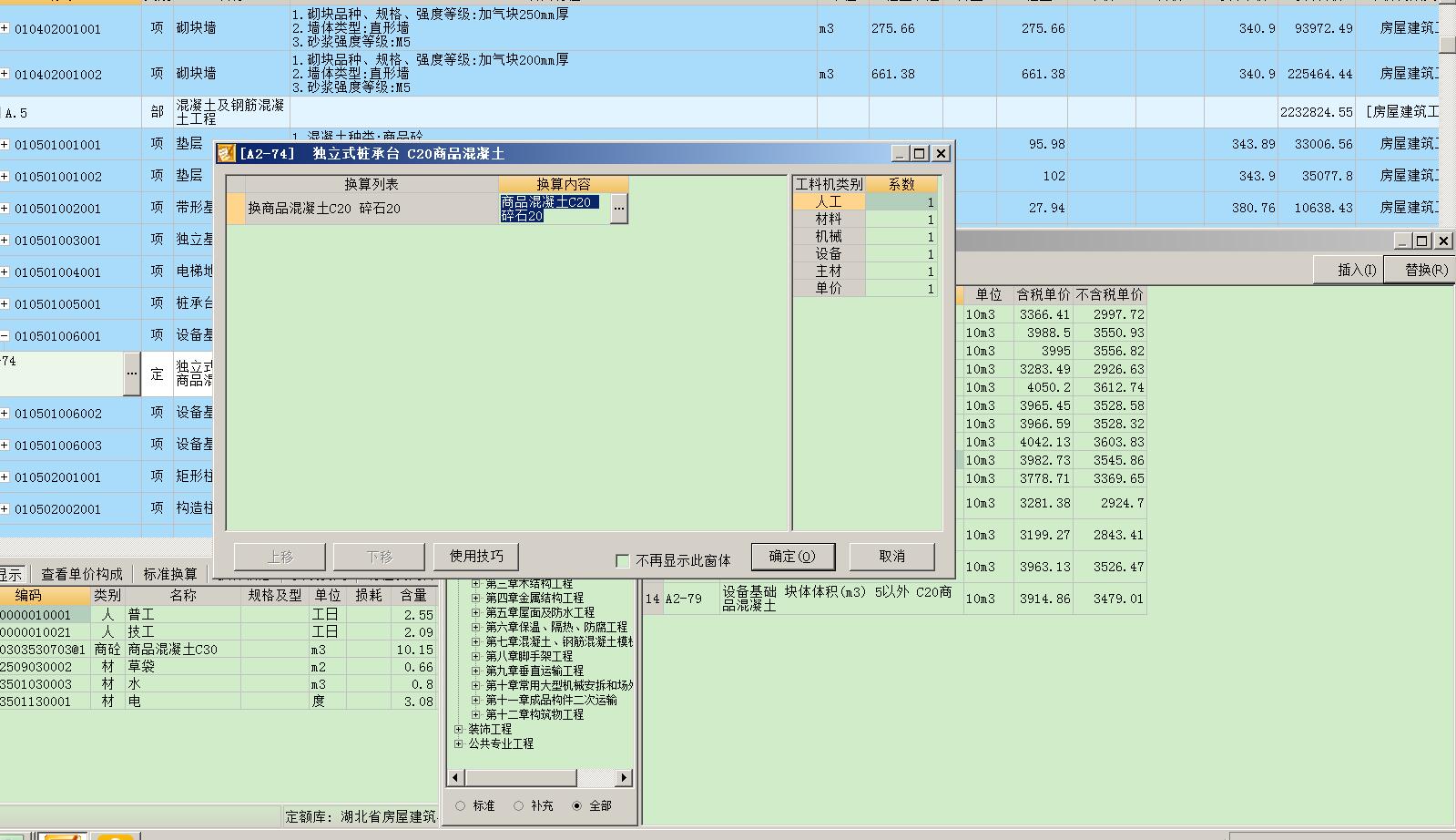Click the 人工 coefficient cell
Image resolution: width=1456 pixels, height=840 pixels.
pos(901,202)
